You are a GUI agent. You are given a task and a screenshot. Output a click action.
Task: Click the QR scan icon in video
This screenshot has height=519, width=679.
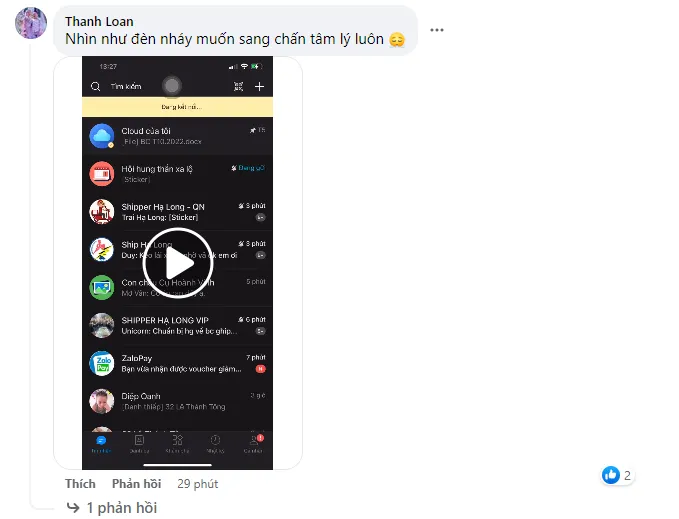[239, 87]
